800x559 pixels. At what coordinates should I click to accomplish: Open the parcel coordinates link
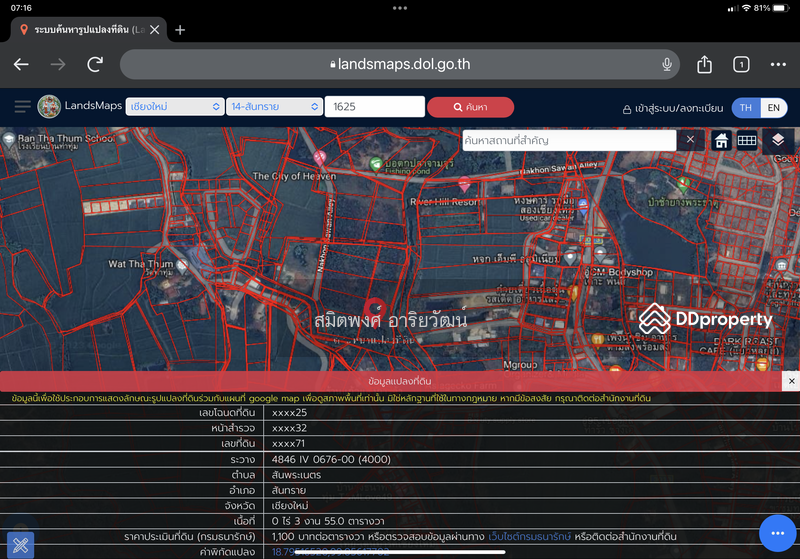click(331, 552)
